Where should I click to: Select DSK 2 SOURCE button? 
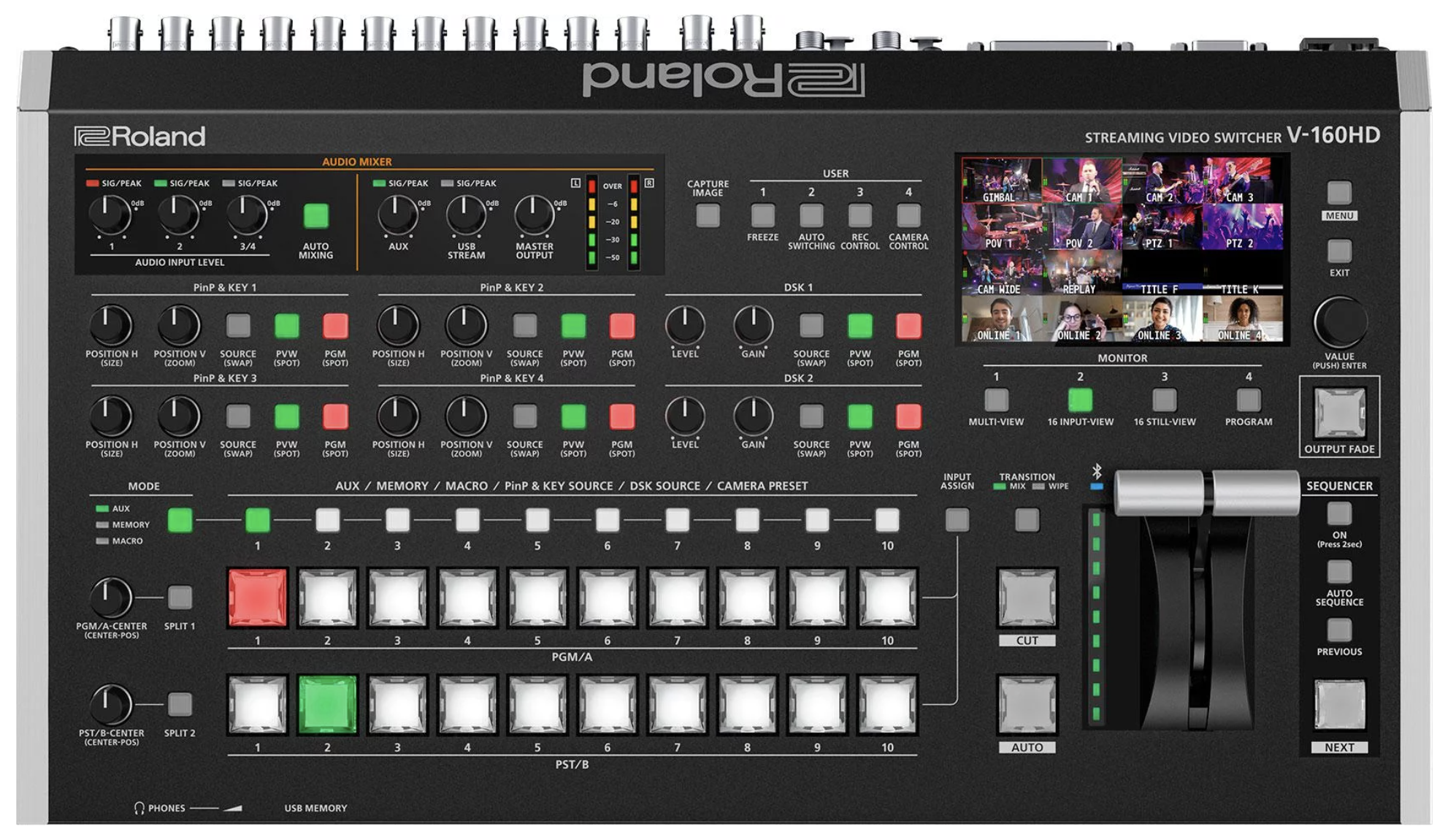tap(811, 416)
